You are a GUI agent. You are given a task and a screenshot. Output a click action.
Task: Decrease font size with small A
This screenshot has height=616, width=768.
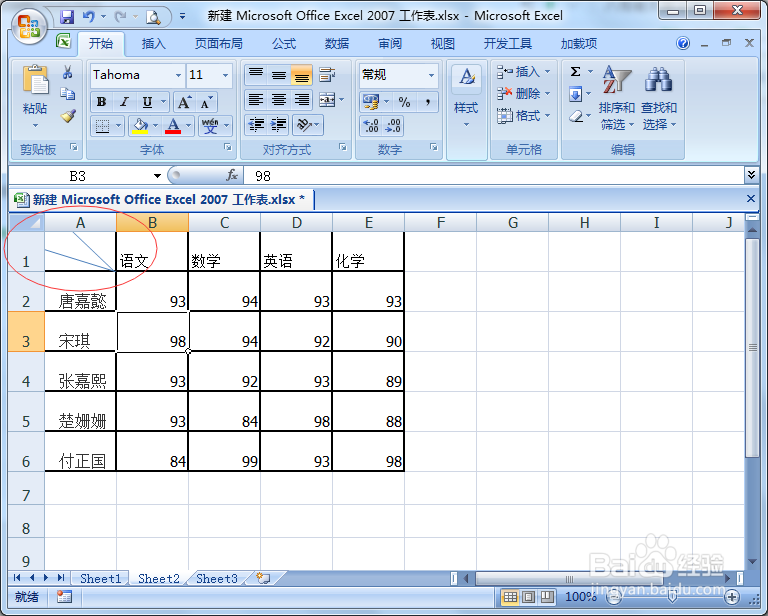tap(206, 102)
